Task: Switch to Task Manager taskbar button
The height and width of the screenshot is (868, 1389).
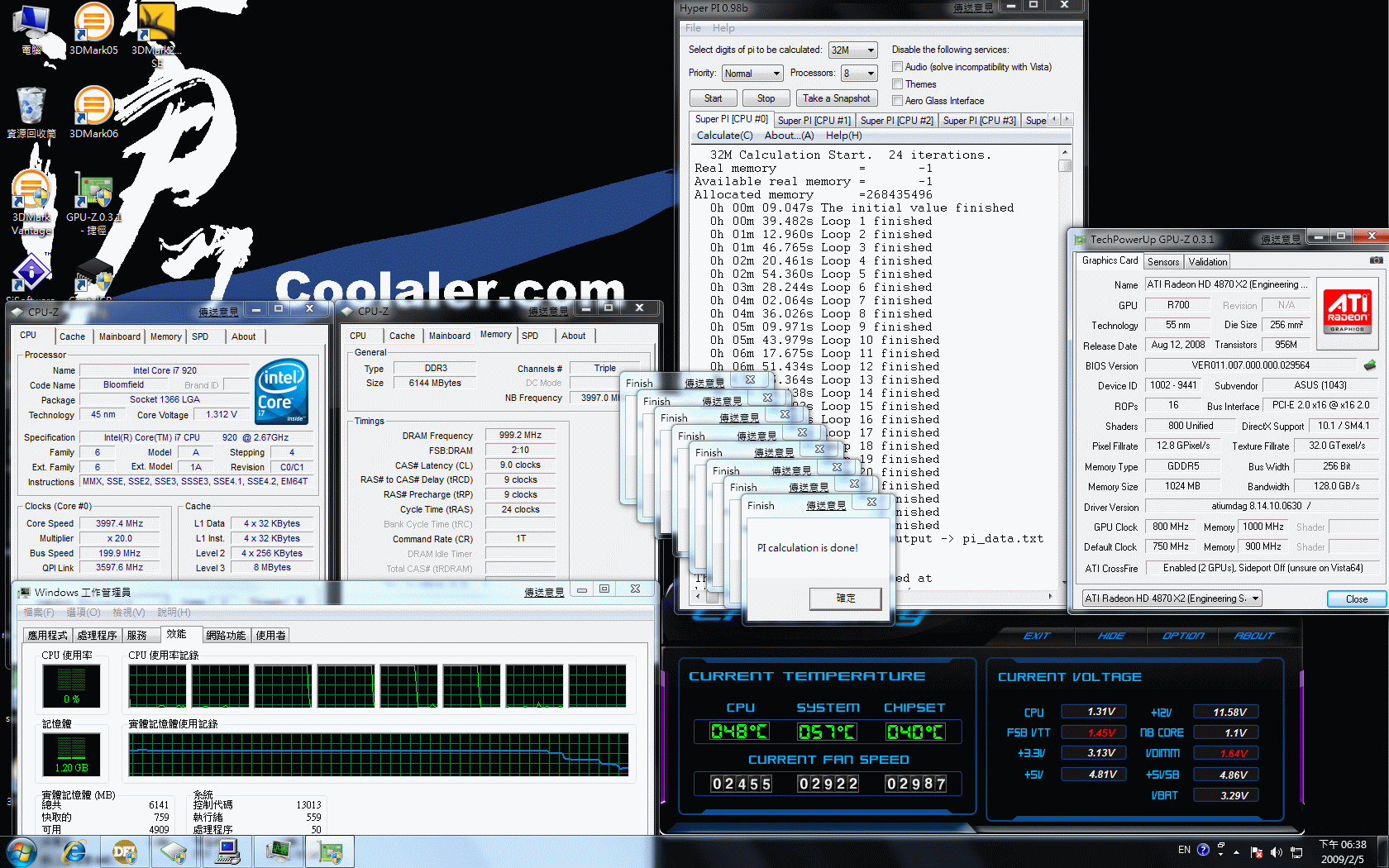Action: [279, 851]
